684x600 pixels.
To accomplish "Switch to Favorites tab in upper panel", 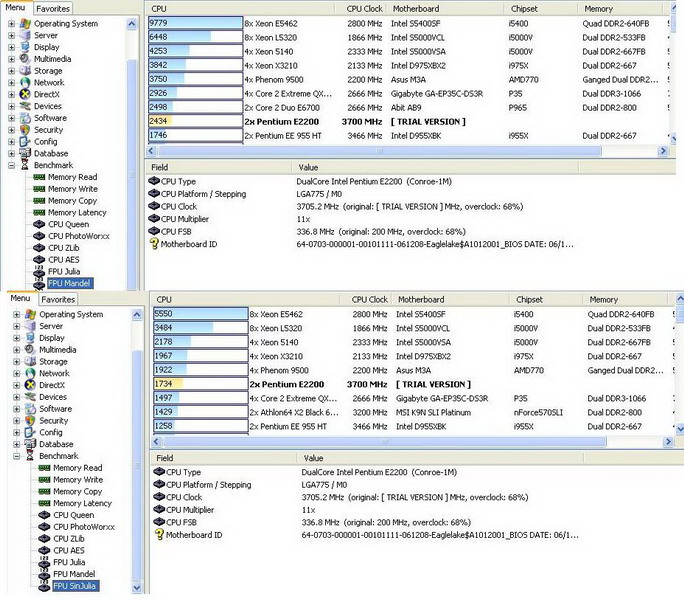I will click(52, 8).
